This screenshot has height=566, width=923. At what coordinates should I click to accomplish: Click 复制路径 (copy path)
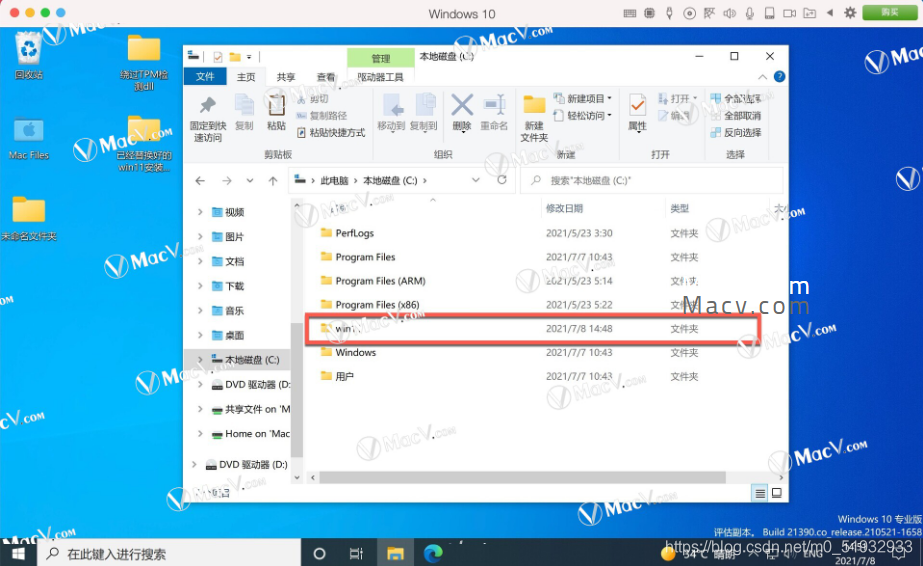322,116
